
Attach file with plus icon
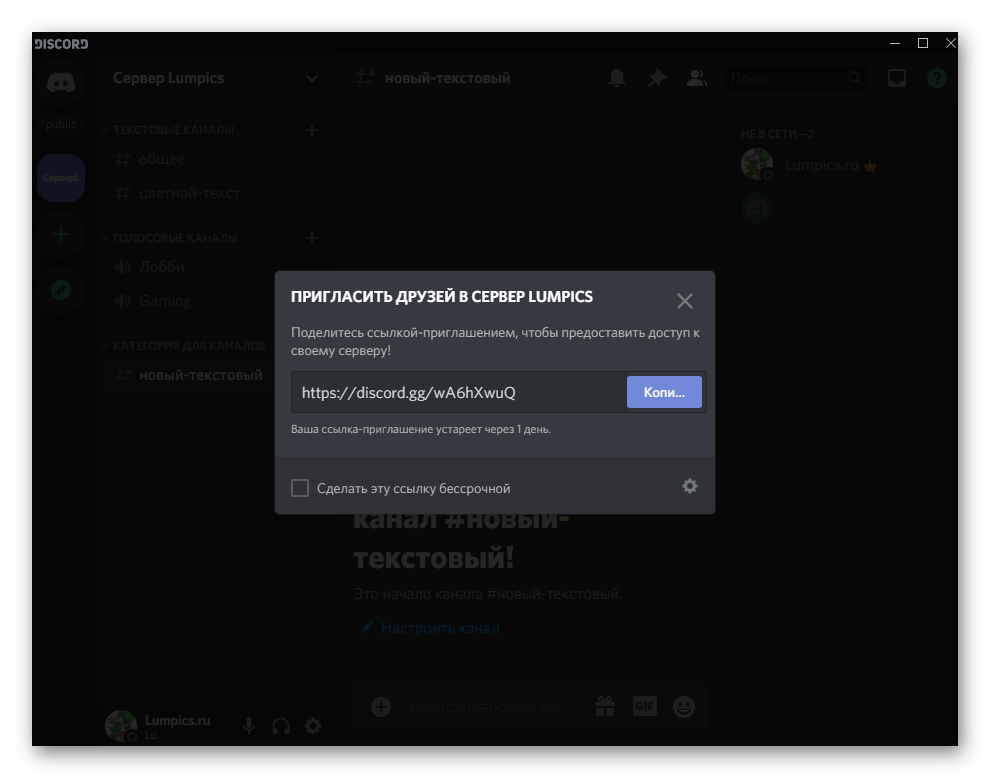[x=381, y=707]
